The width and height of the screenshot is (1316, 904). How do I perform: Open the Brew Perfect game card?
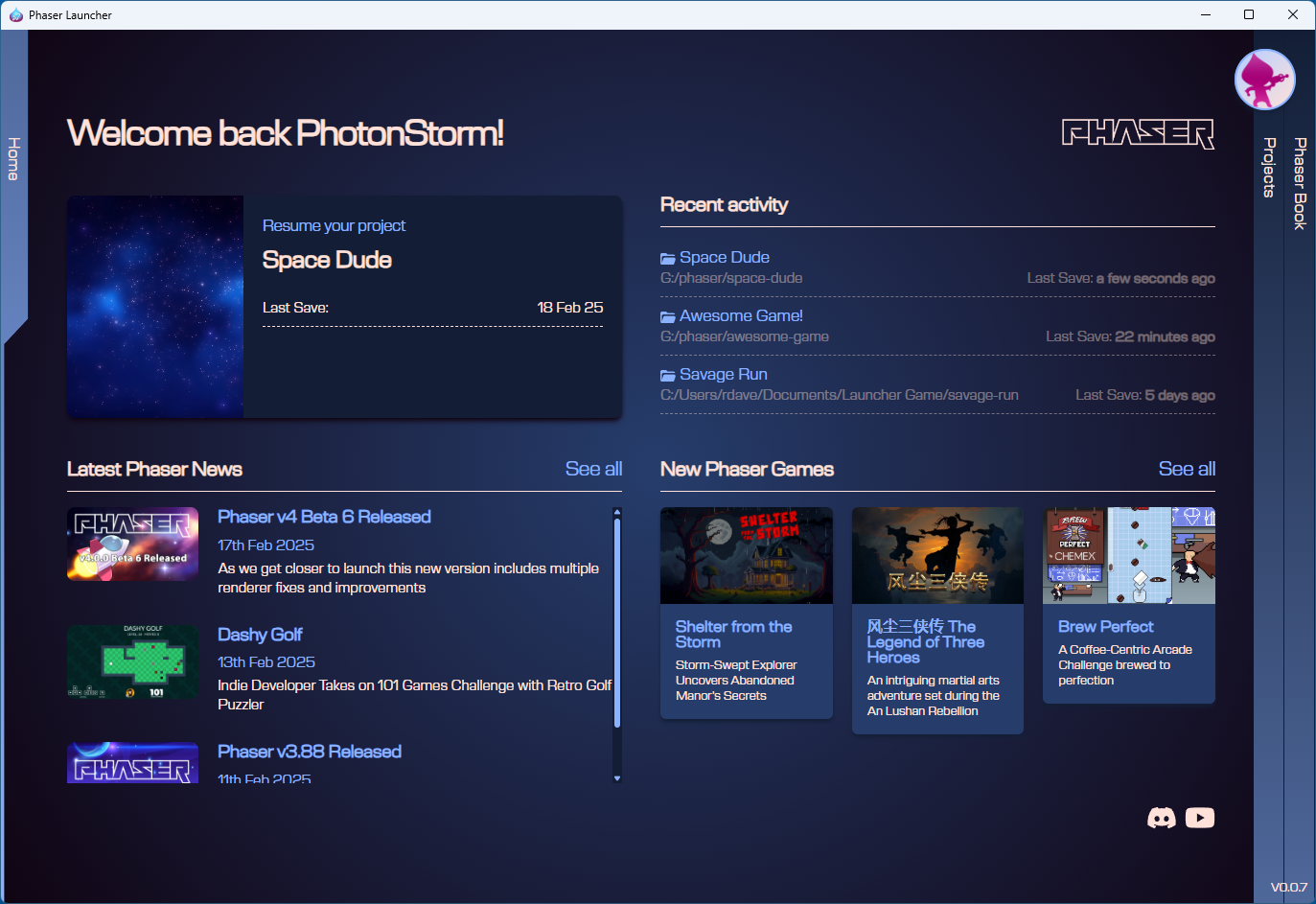point(1128,604)
